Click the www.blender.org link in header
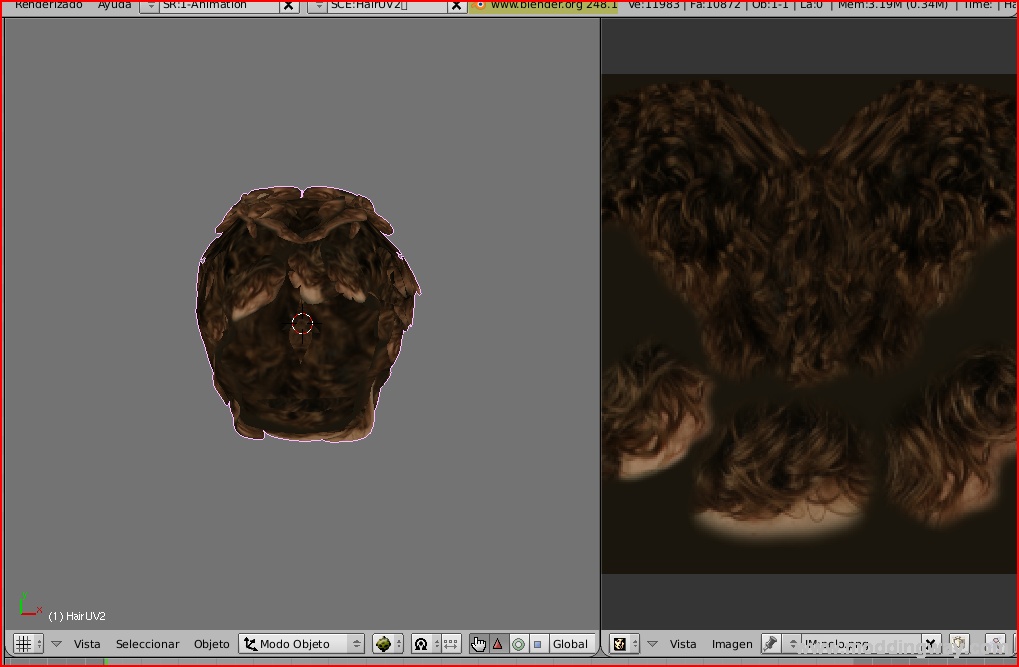The image size is (1019, 667). tap(552, 5)
